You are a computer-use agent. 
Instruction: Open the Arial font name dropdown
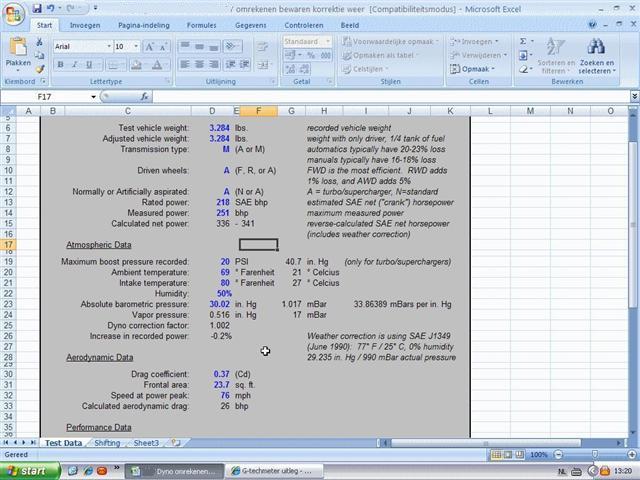[x=109, y=47]
